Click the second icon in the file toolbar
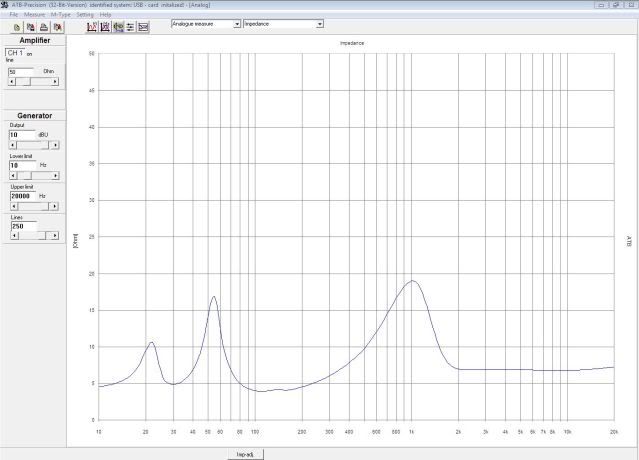 [31, 27]
